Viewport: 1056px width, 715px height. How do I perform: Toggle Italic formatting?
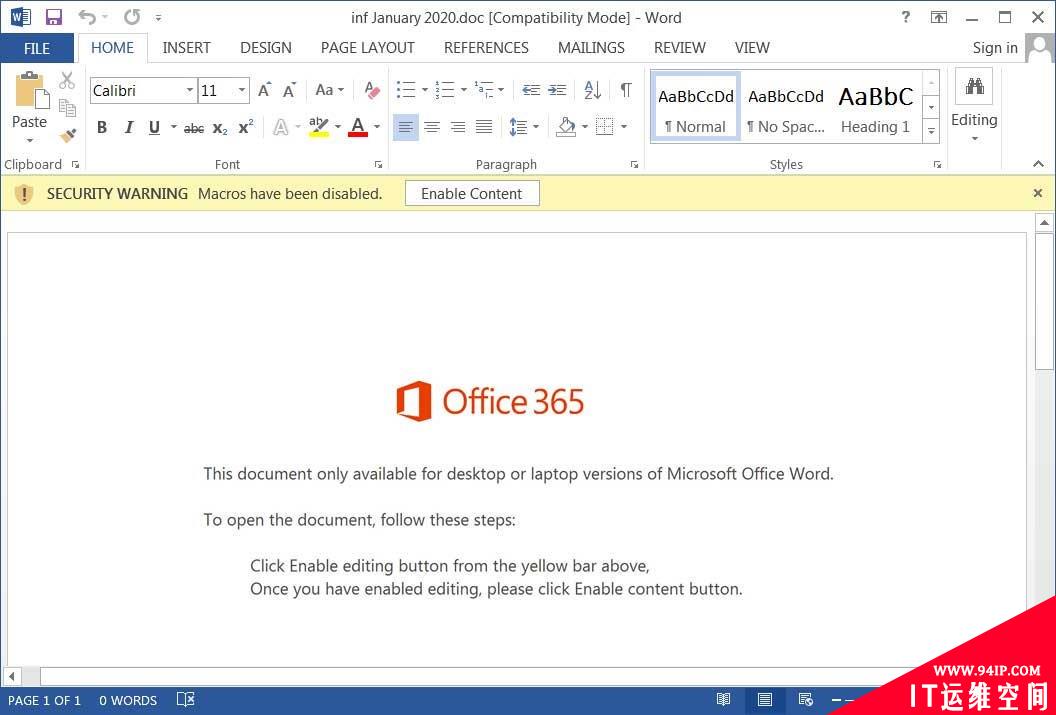pyautogui.click(x=129, y=127)
